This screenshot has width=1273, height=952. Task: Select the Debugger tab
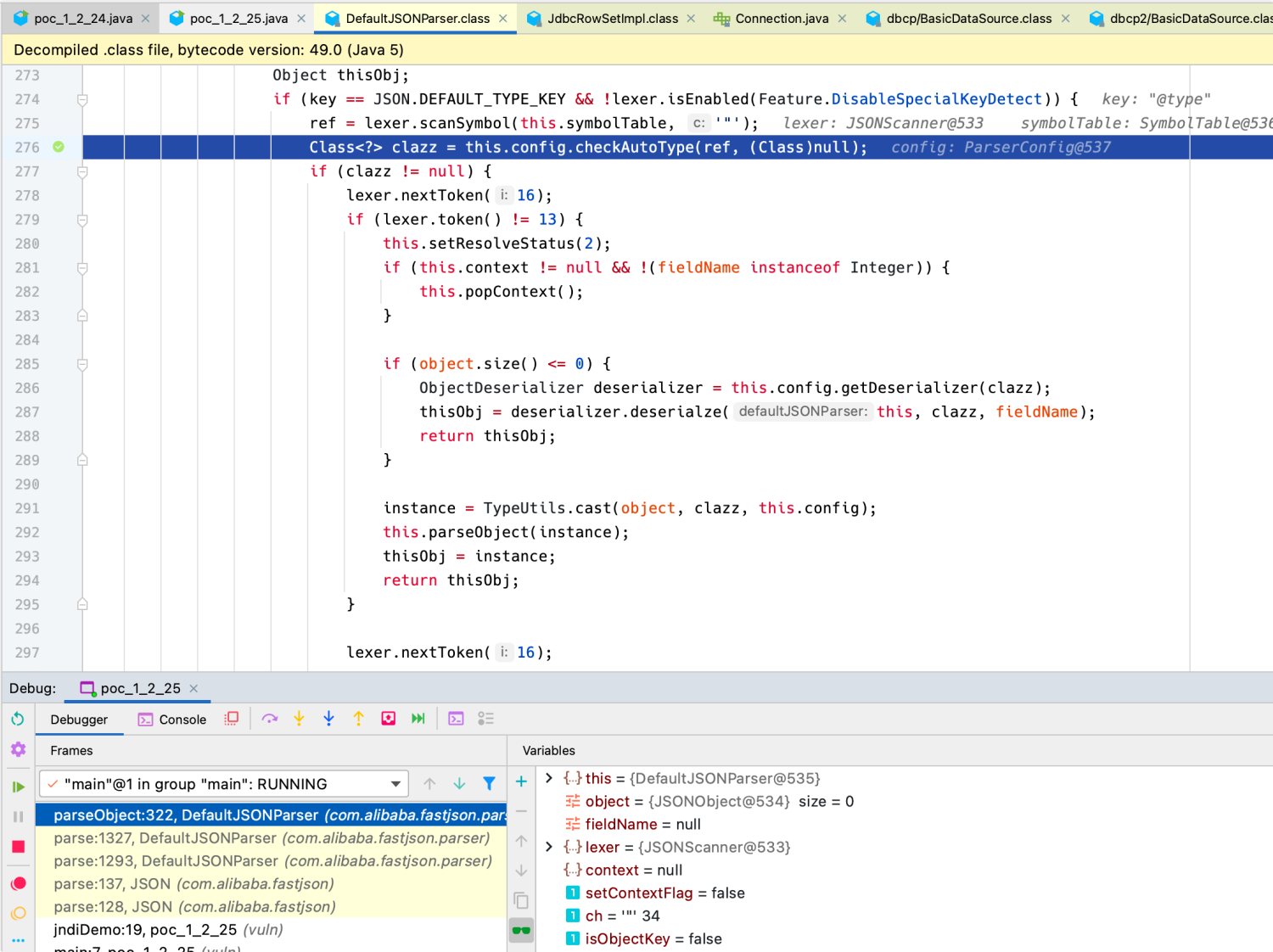pyautogui.click(x=79, y=720)
